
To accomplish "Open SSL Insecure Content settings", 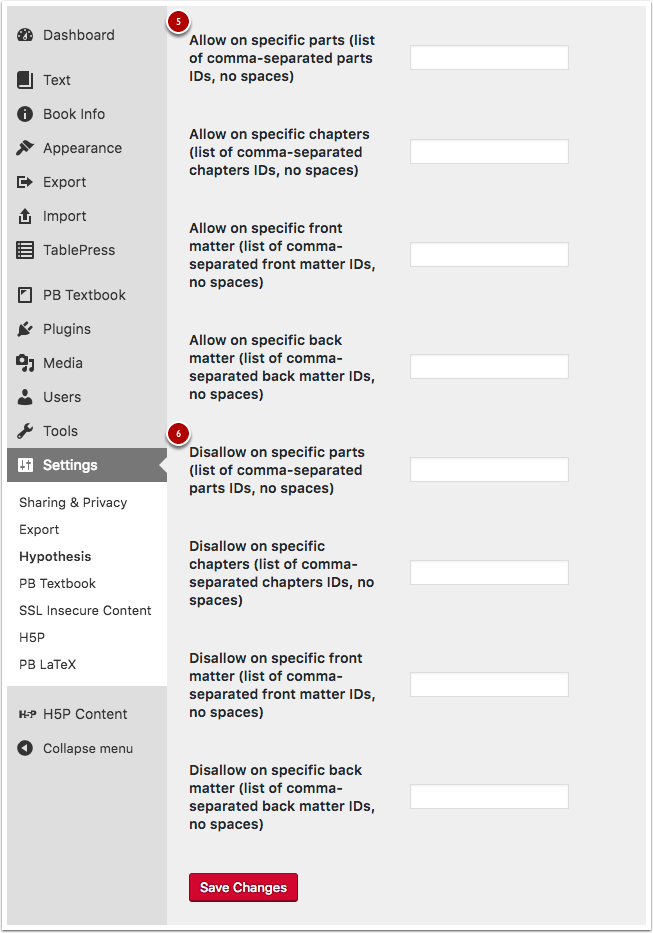I will 85,610.
